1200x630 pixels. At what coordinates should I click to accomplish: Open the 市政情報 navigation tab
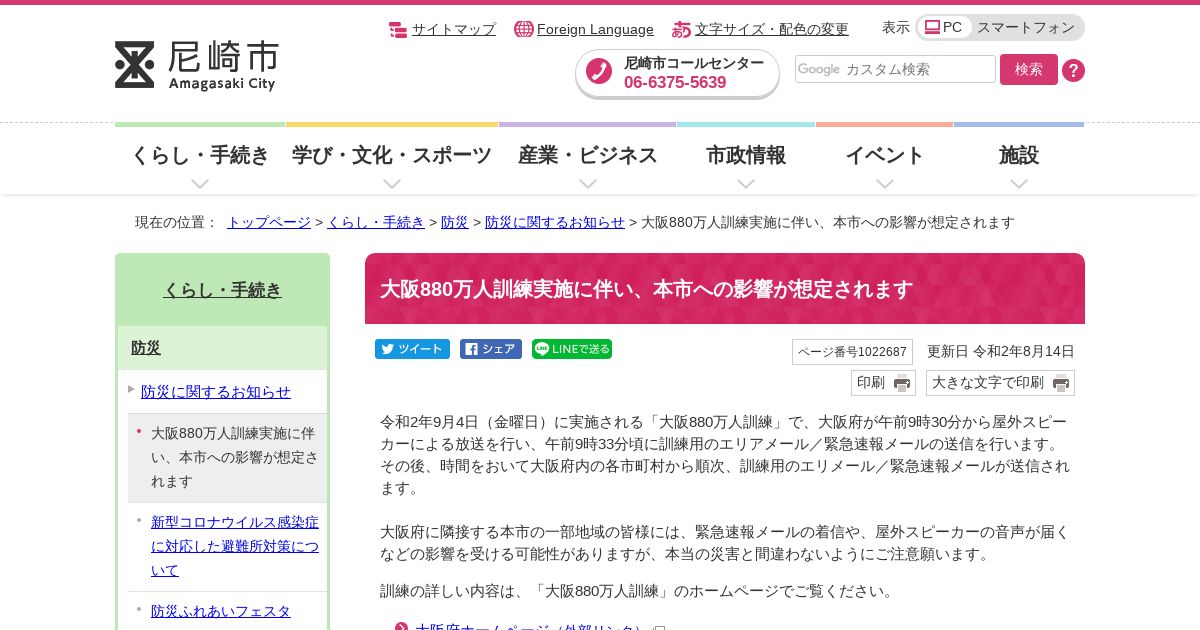pos(746,158)
